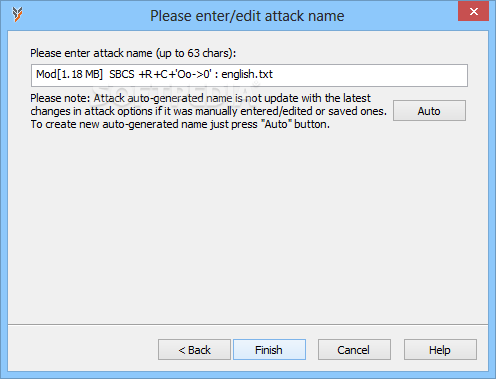
Task: Click the application logo icon in title bar
Action: [17, 14]
